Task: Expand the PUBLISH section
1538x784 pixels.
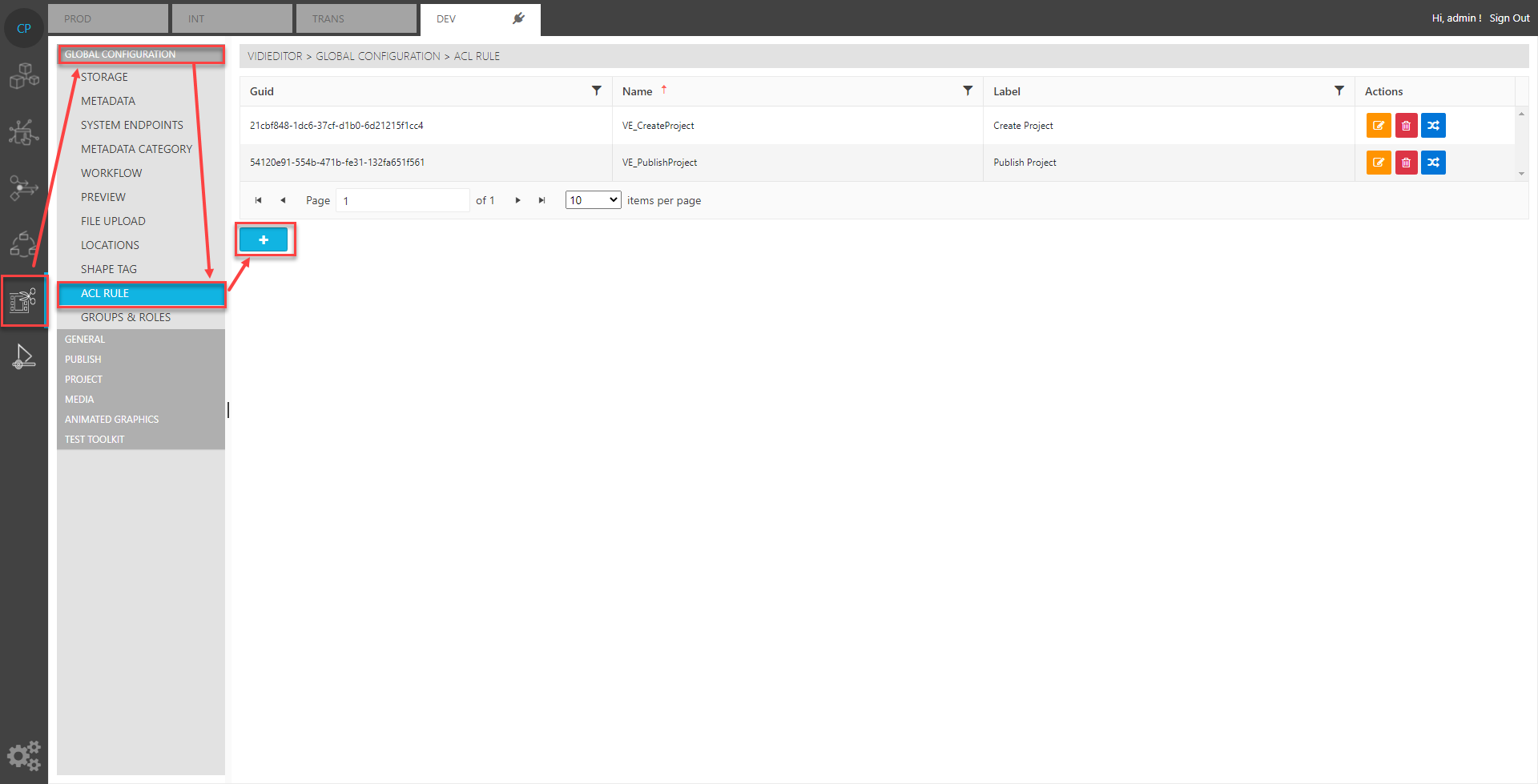Action: pyautogui.click(x=83, y=360)
